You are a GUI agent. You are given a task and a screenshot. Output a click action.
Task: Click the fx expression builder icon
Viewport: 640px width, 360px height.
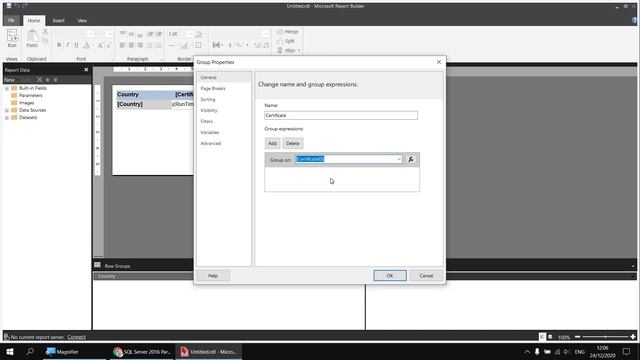coord(411,159)
